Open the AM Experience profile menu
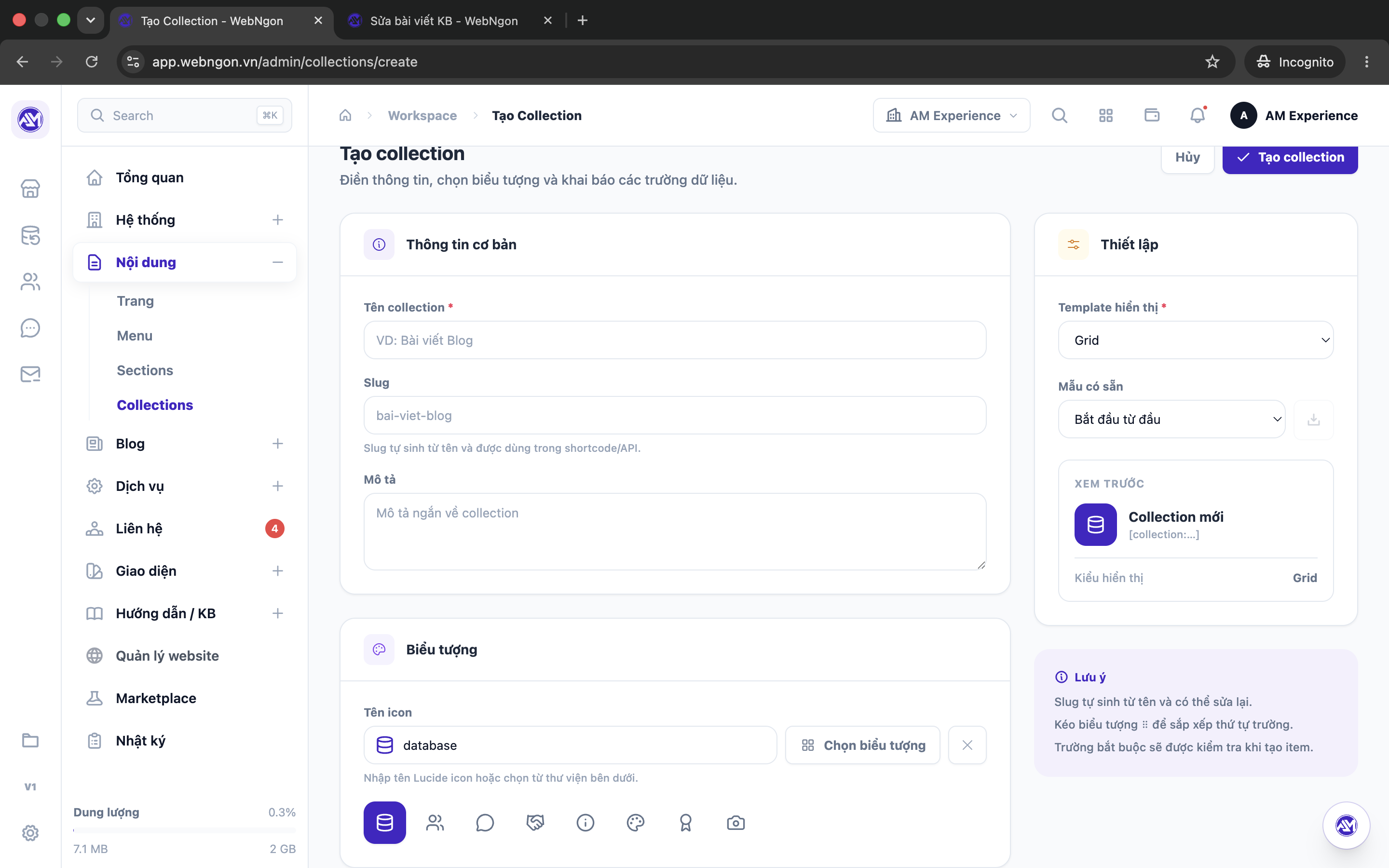1389x868 pixels. (x=1294, y=115)
